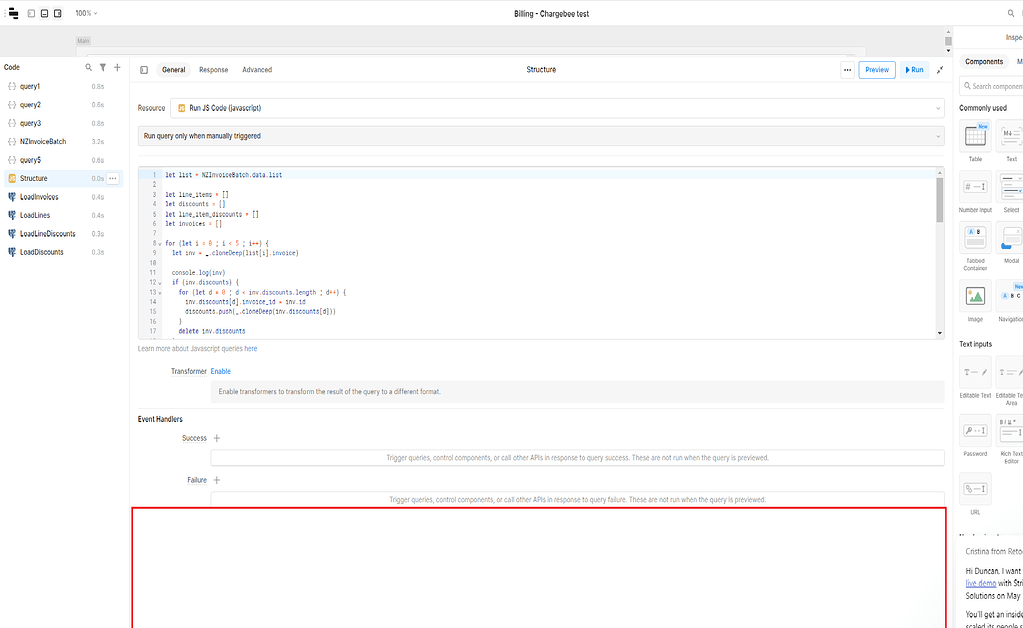
Task: Open the Retool logo menu
Action: tap(11, 13)
